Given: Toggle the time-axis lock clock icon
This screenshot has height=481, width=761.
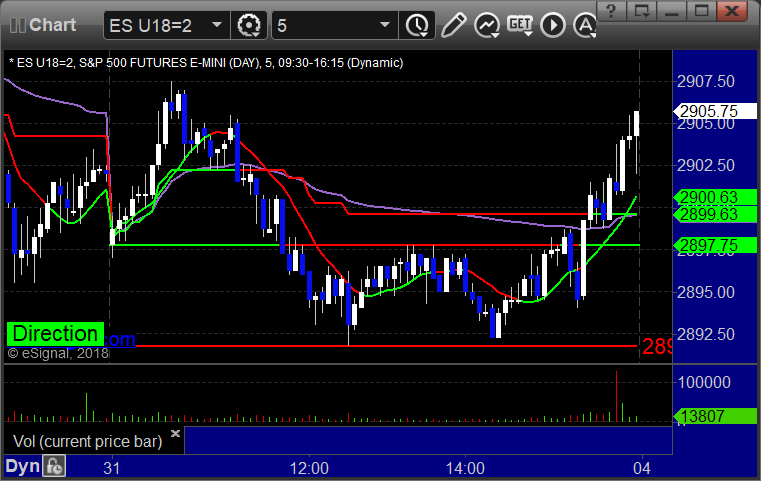Looking at the screenshot, I should point(54,466).
